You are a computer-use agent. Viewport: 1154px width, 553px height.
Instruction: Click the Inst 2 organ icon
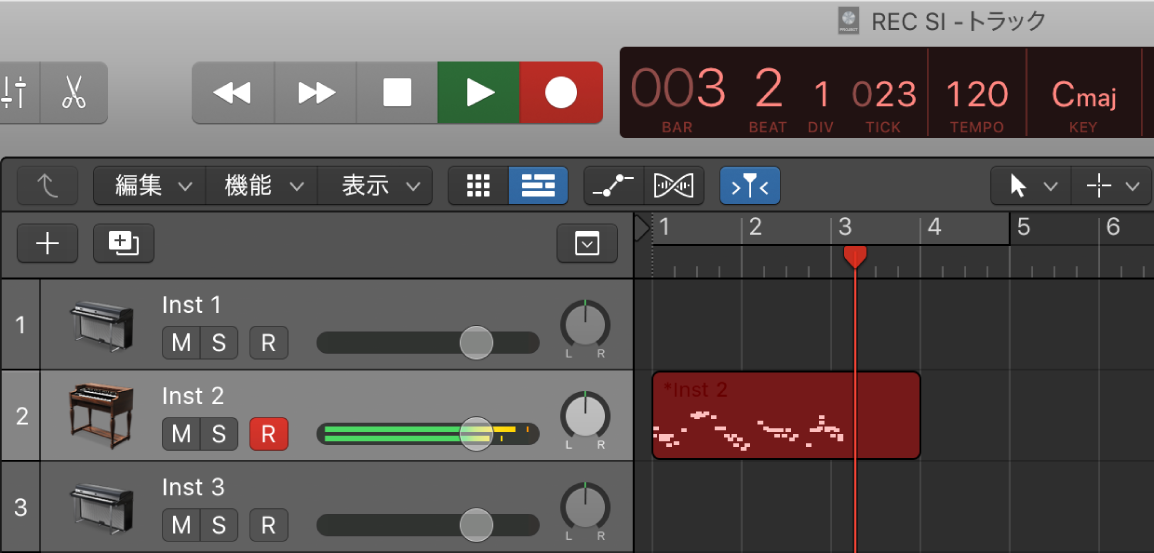point(102,415)
